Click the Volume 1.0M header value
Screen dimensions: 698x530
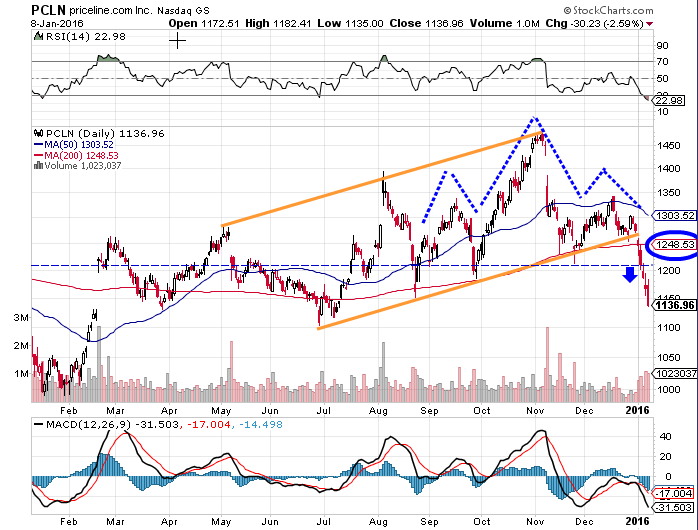coord(504,23)
